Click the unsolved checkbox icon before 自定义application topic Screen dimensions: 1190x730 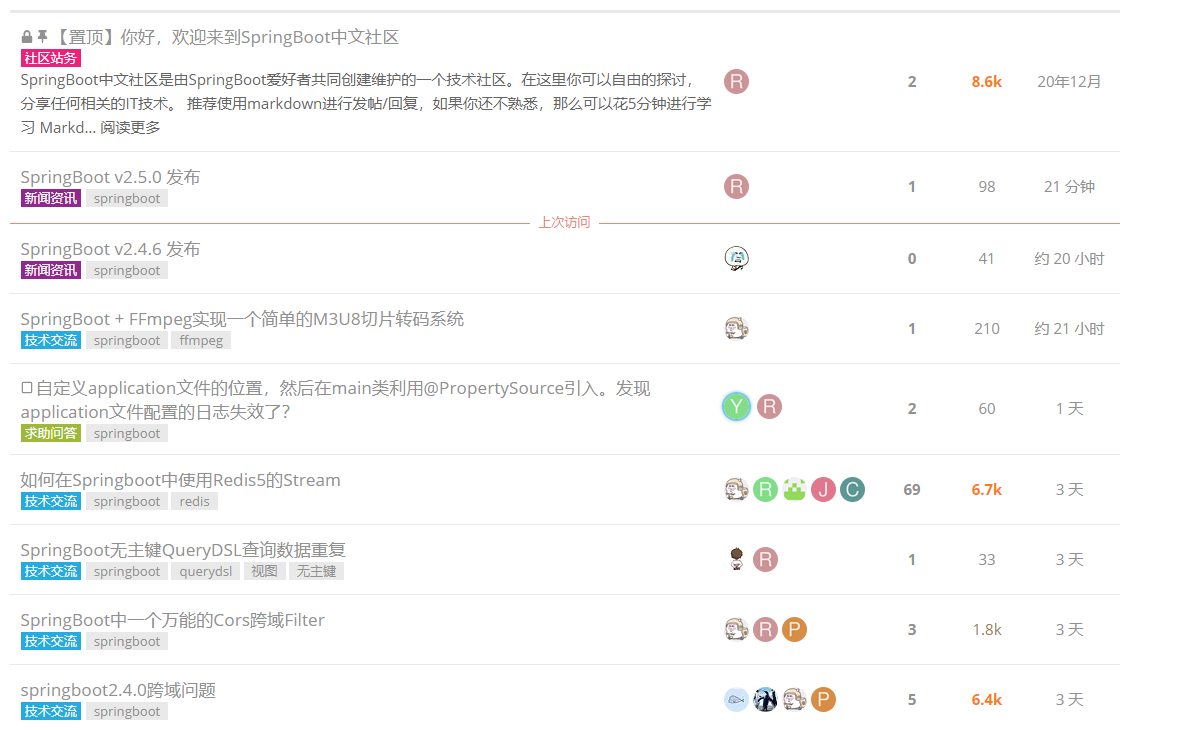click(27, 388)
